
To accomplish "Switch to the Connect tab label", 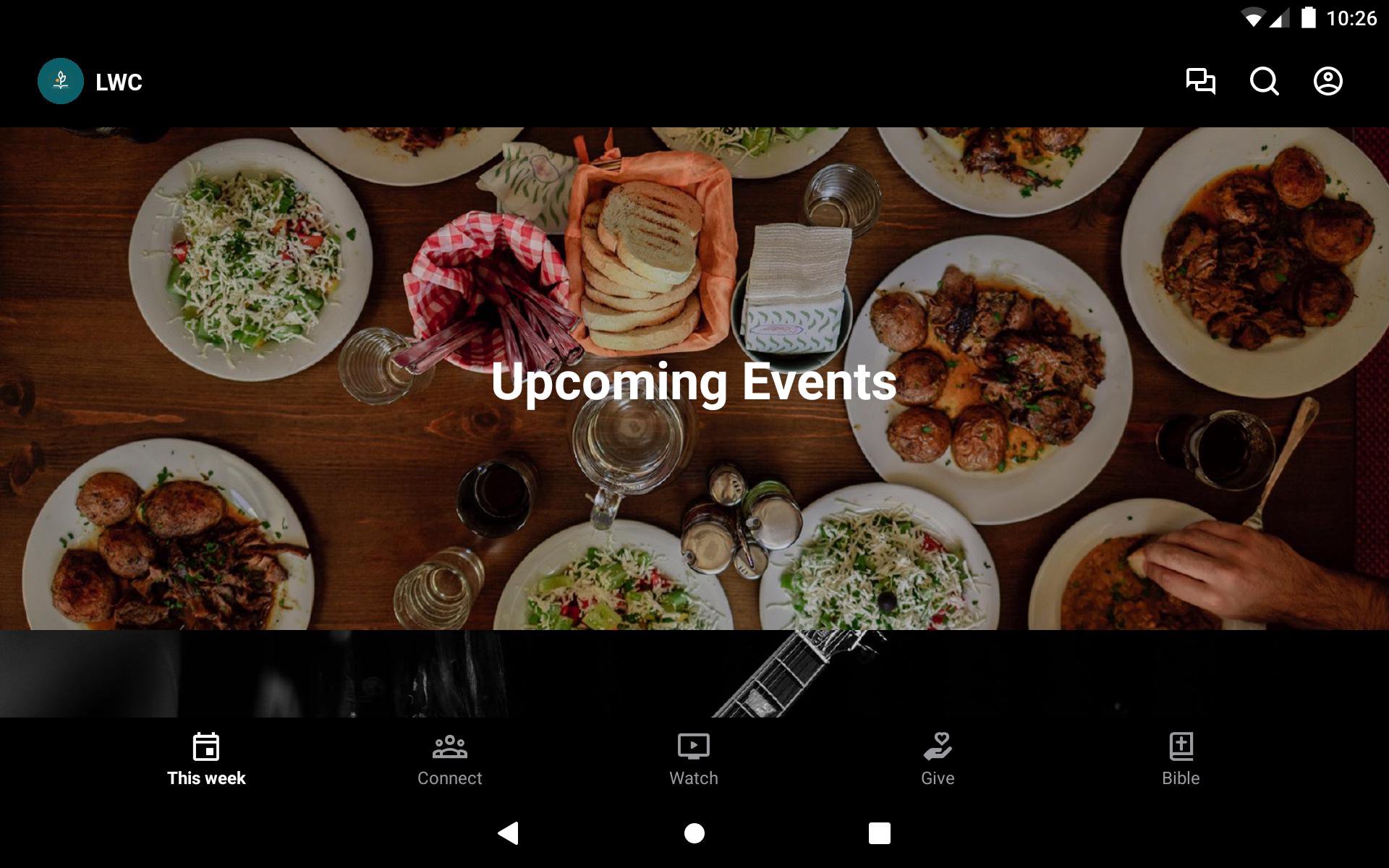I will coord(449,778).
